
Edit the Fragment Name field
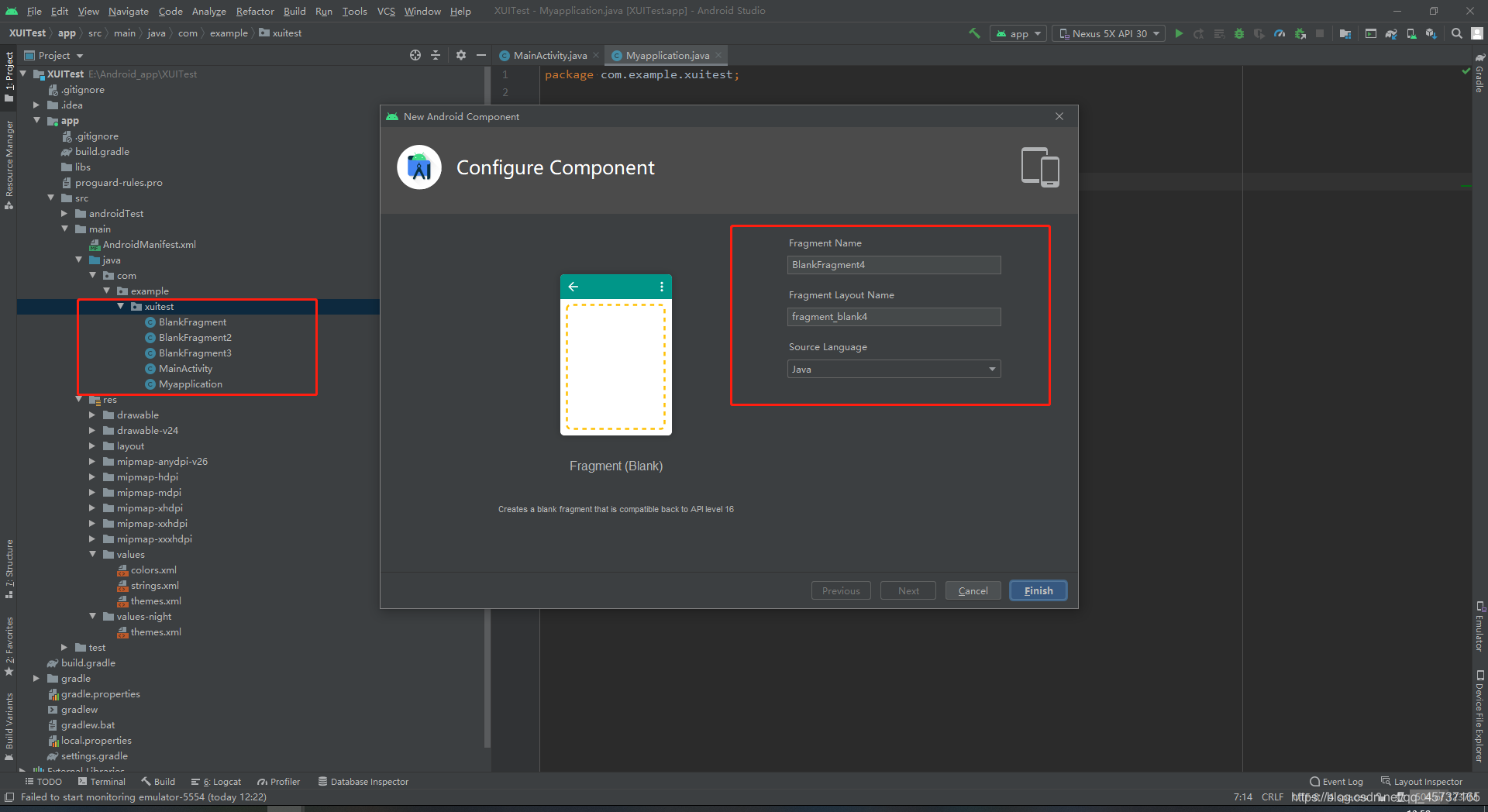894,265
